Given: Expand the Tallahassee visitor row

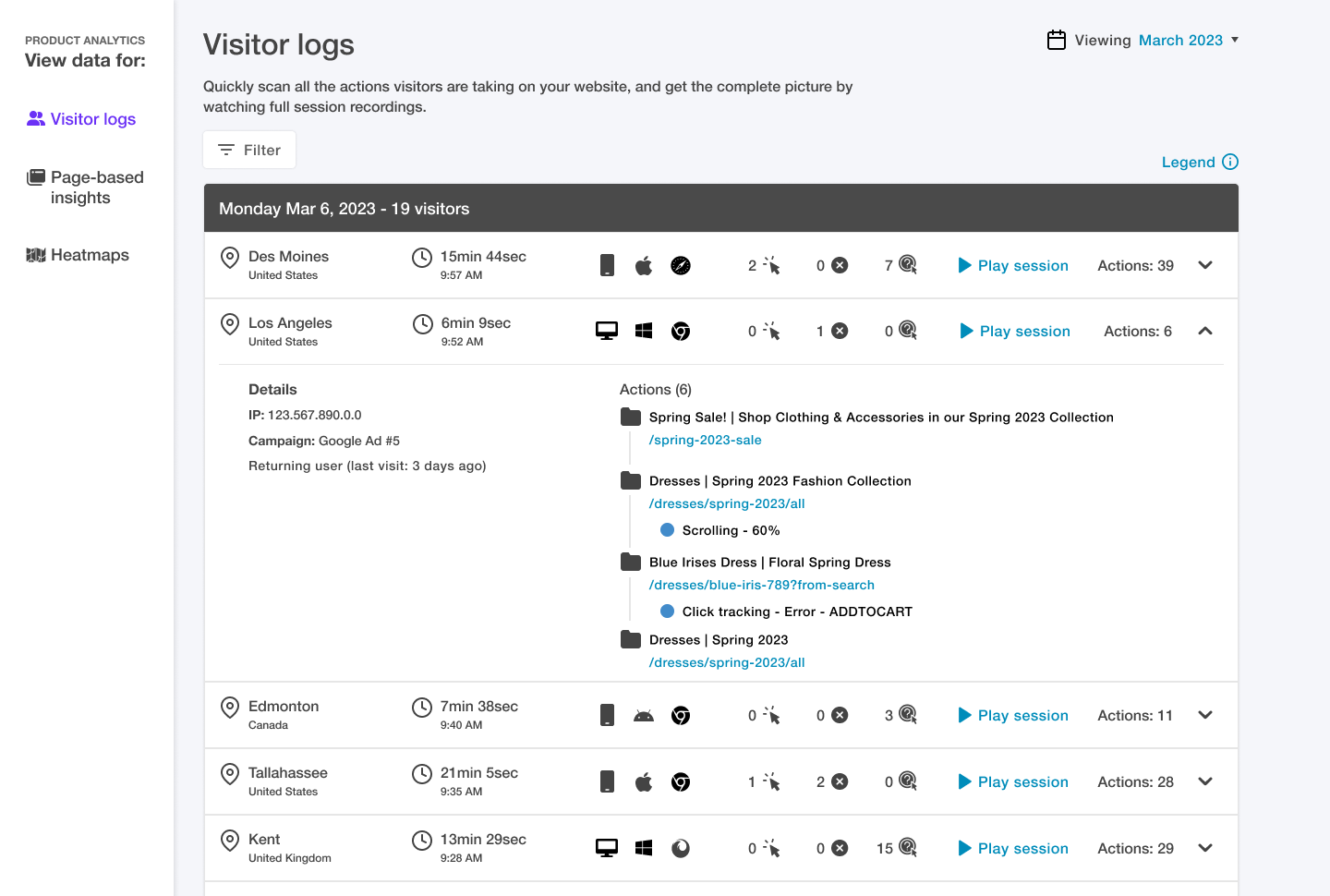Looking at the screenshot, I should point(1205,781).
